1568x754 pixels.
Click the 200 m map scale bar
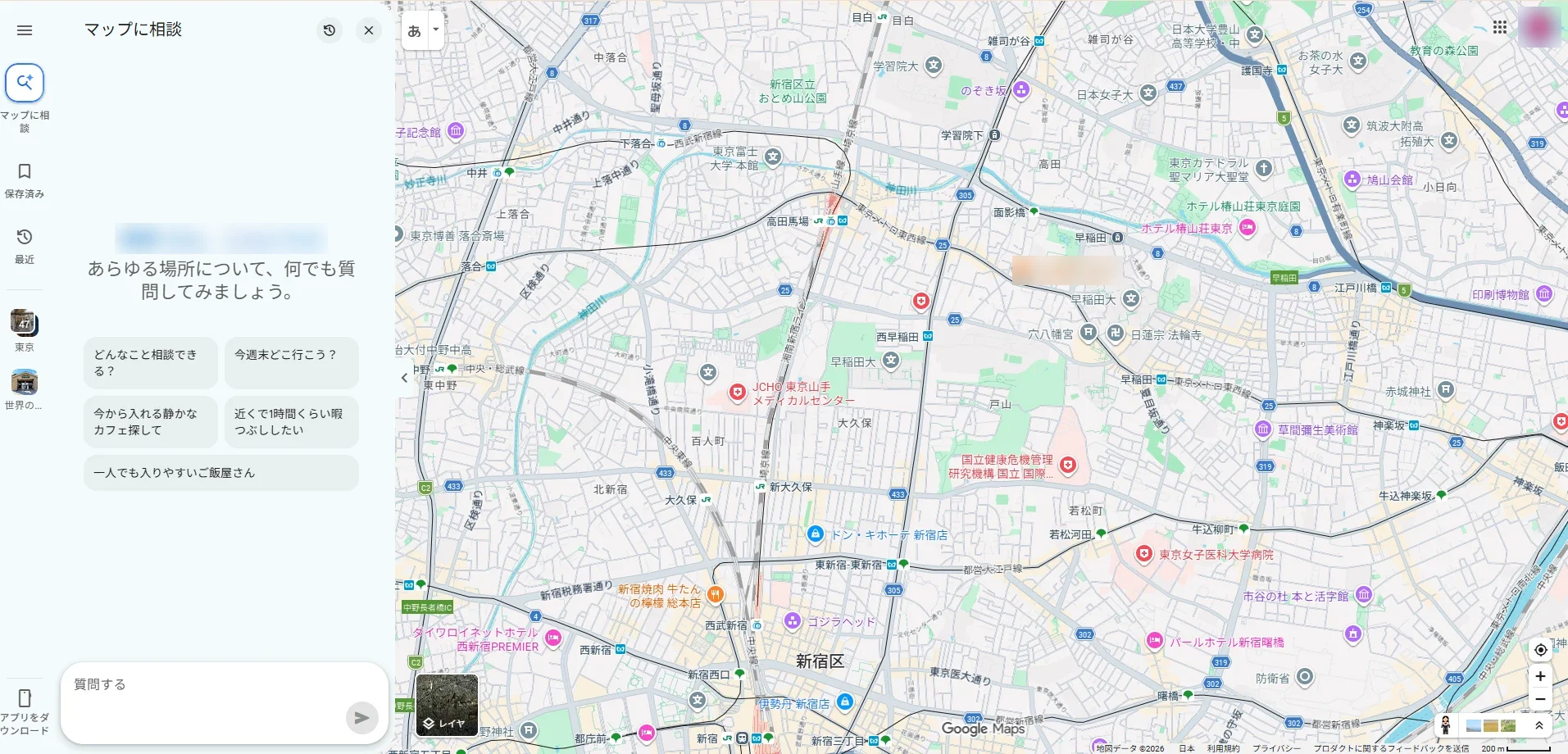pos(1516,748)
